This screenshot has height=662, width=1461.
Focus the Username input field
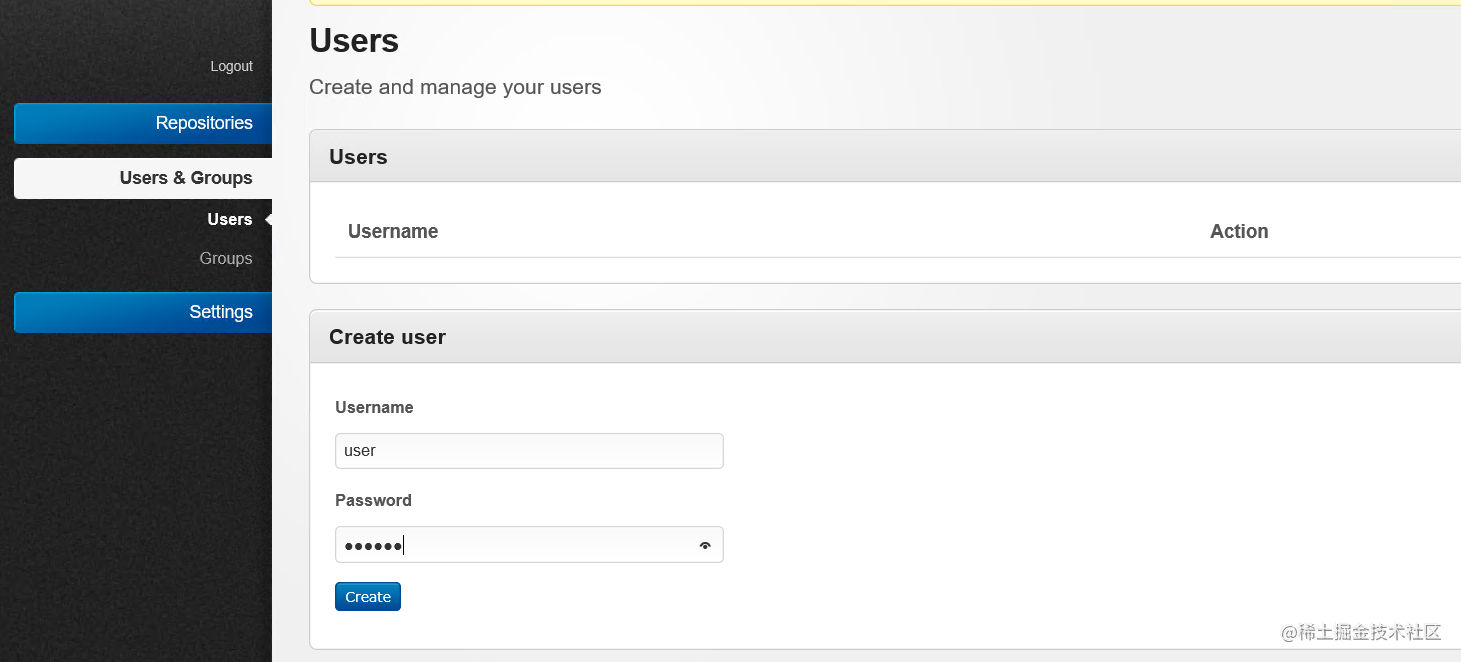point(528,451)
